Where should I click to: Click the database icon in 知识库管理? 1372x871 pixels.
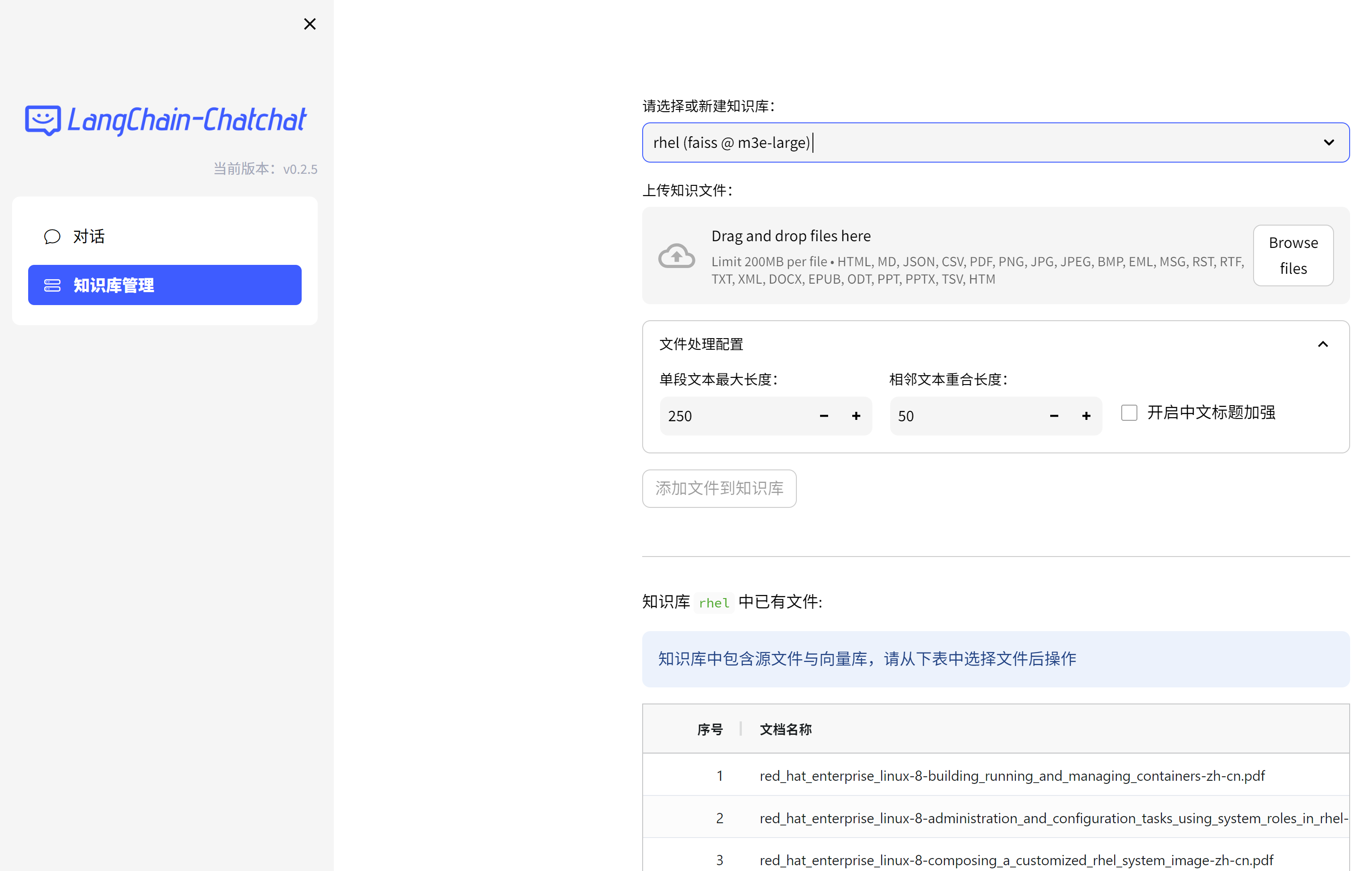click(x=52, y=285)
